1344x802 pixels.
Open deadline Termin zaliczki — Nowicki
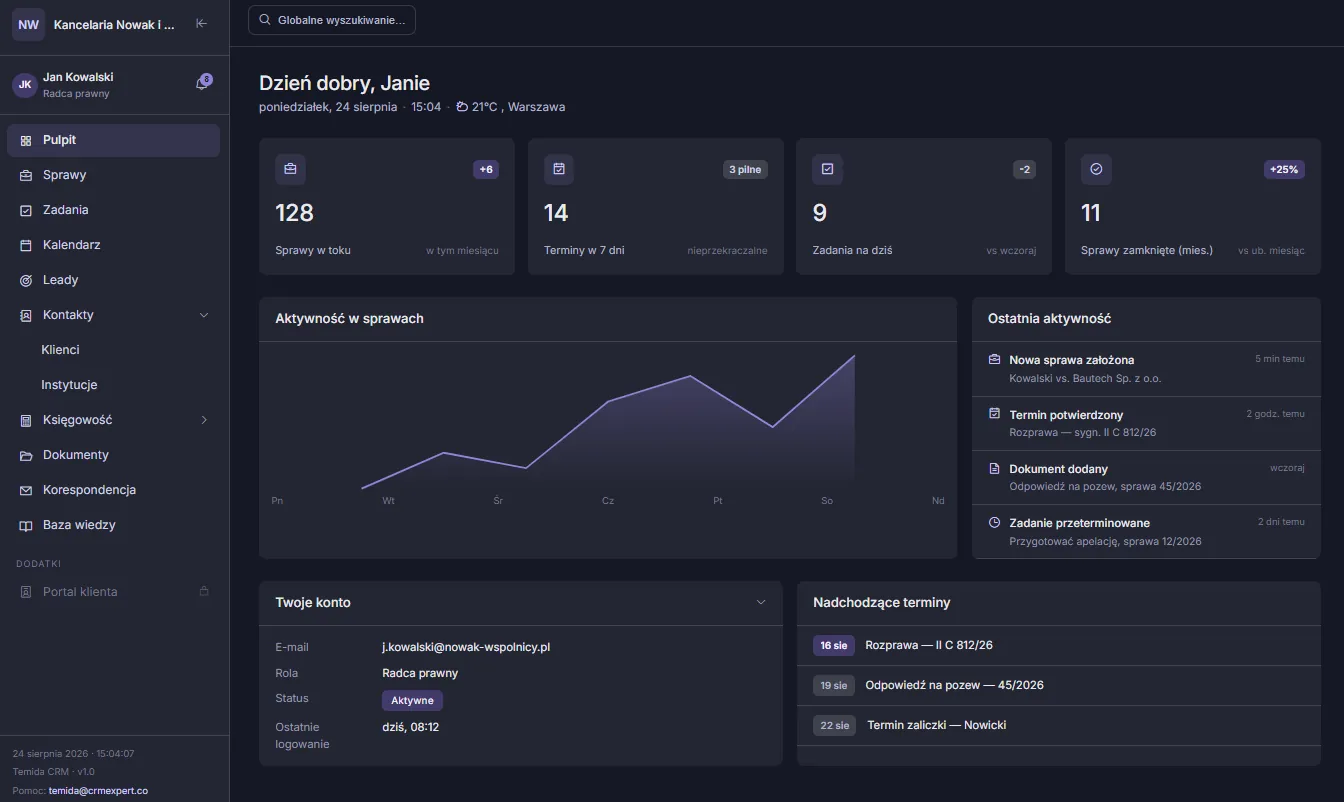pyautogui.click(x=1059, y=725)
